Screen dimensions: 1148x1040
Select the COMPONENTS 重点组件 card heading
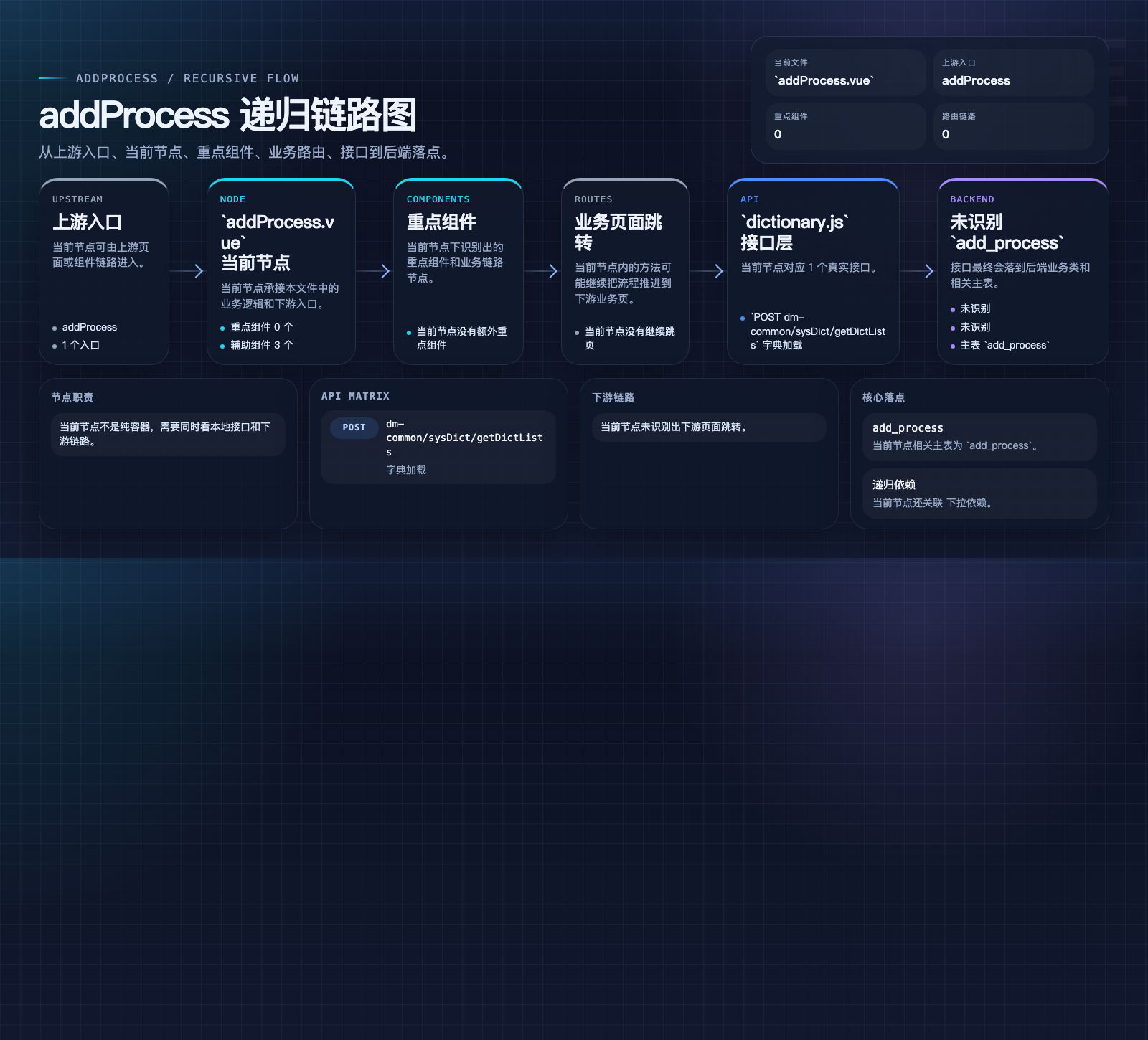point(441,222)
